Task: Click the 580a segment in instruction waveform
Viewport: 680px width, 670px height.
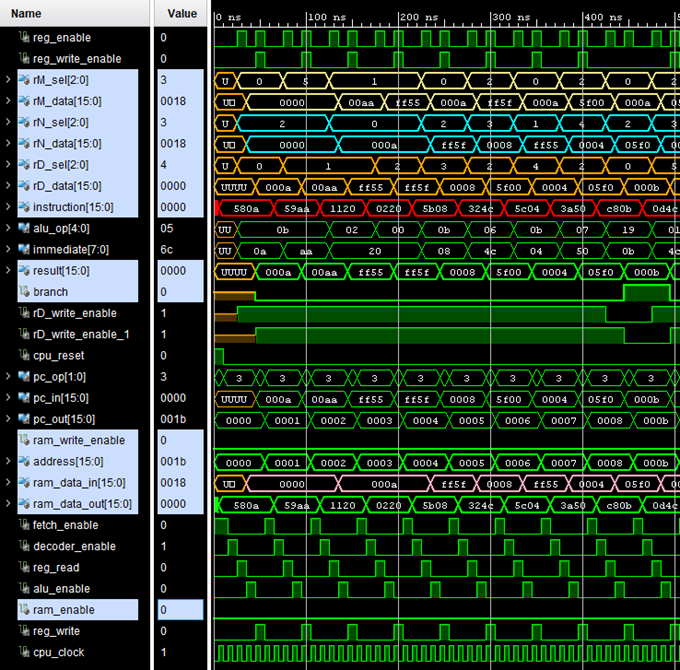Action: (x=246, y=209)
